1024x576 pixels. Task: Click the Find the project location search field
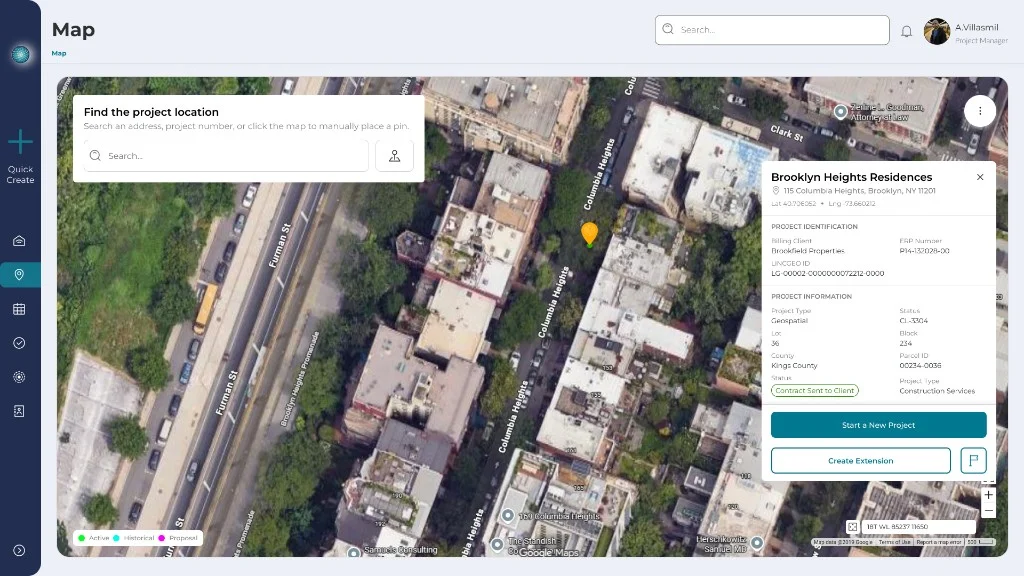(226, 155)
